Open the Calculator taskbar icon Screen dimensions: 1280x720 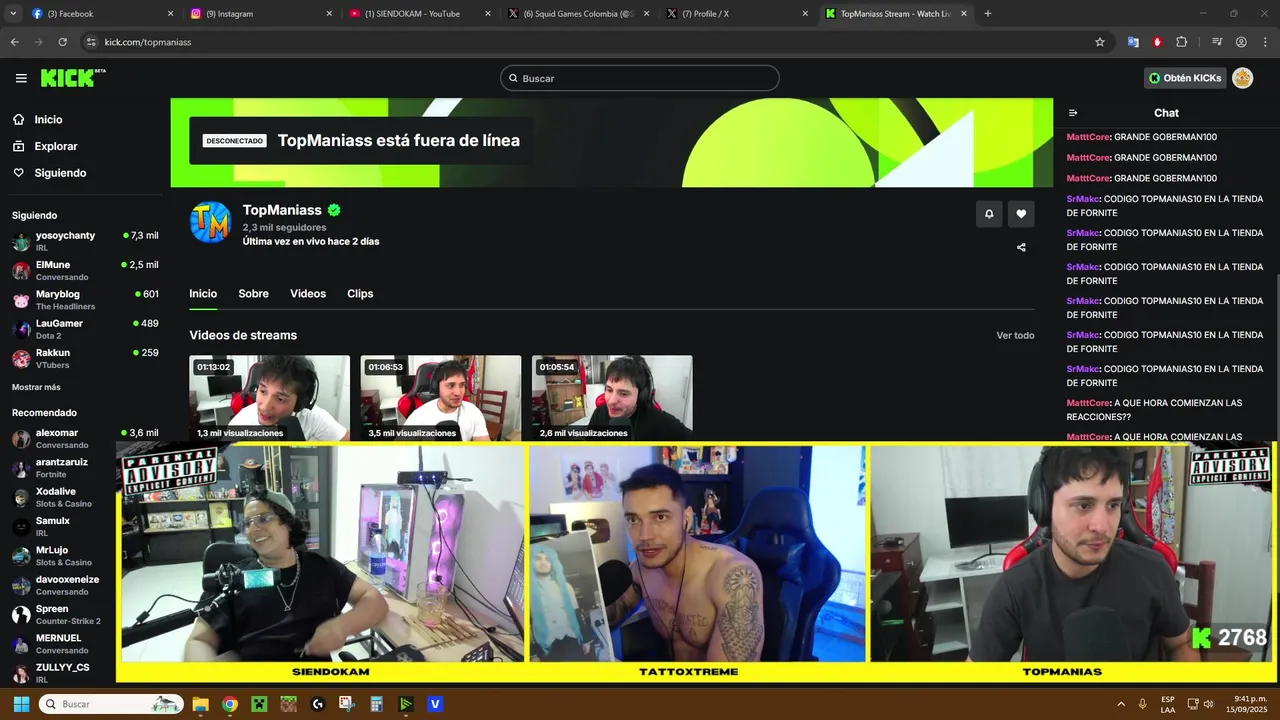377,704
